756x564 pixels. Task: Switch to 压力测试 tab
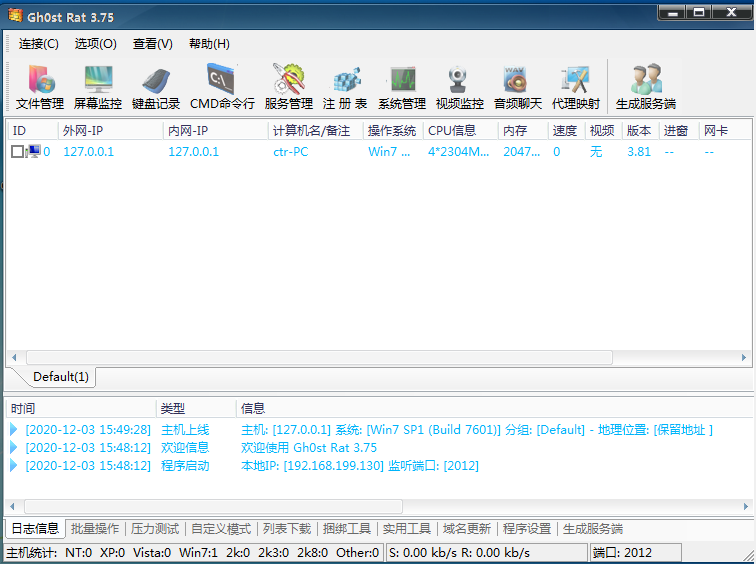click(155, 529)
